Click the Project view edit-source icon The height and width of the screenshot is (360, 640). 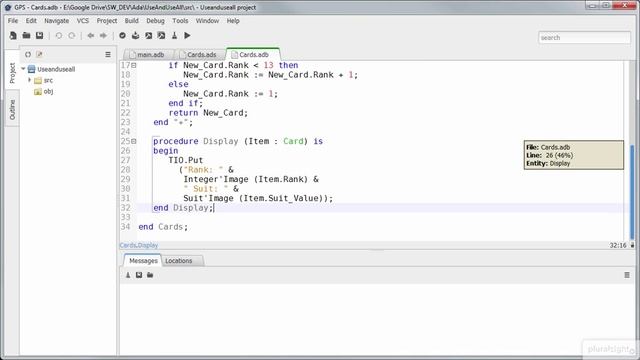coord(39,54)
